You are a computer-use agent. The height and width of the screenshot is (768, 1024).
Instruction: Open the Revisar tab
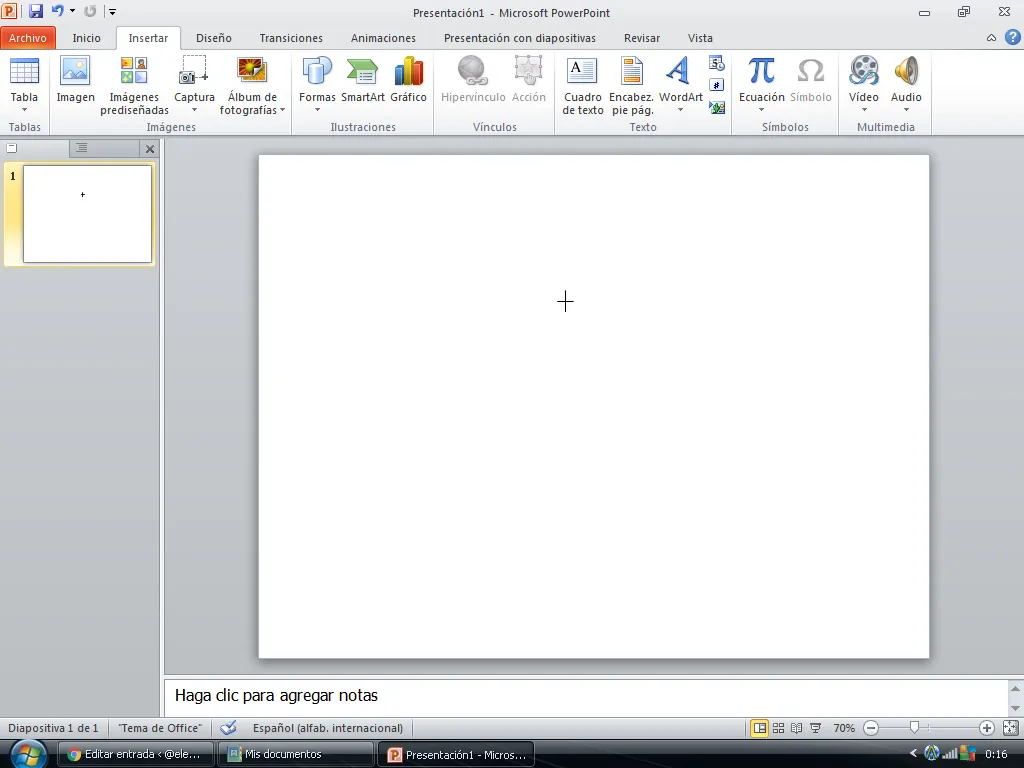click(641, 38)
